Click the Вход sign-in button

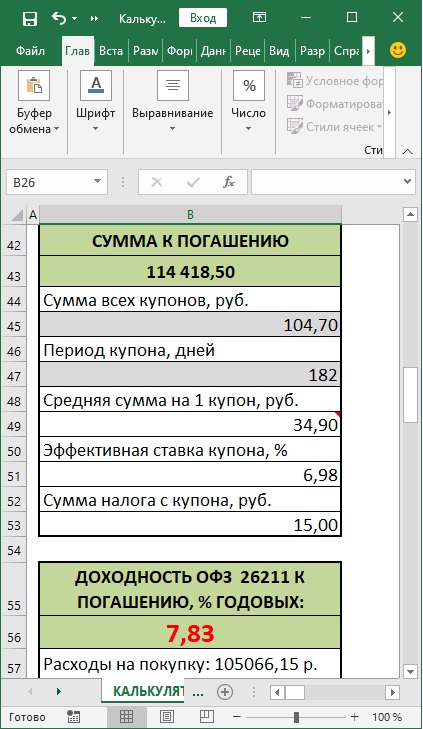[203, 18]
